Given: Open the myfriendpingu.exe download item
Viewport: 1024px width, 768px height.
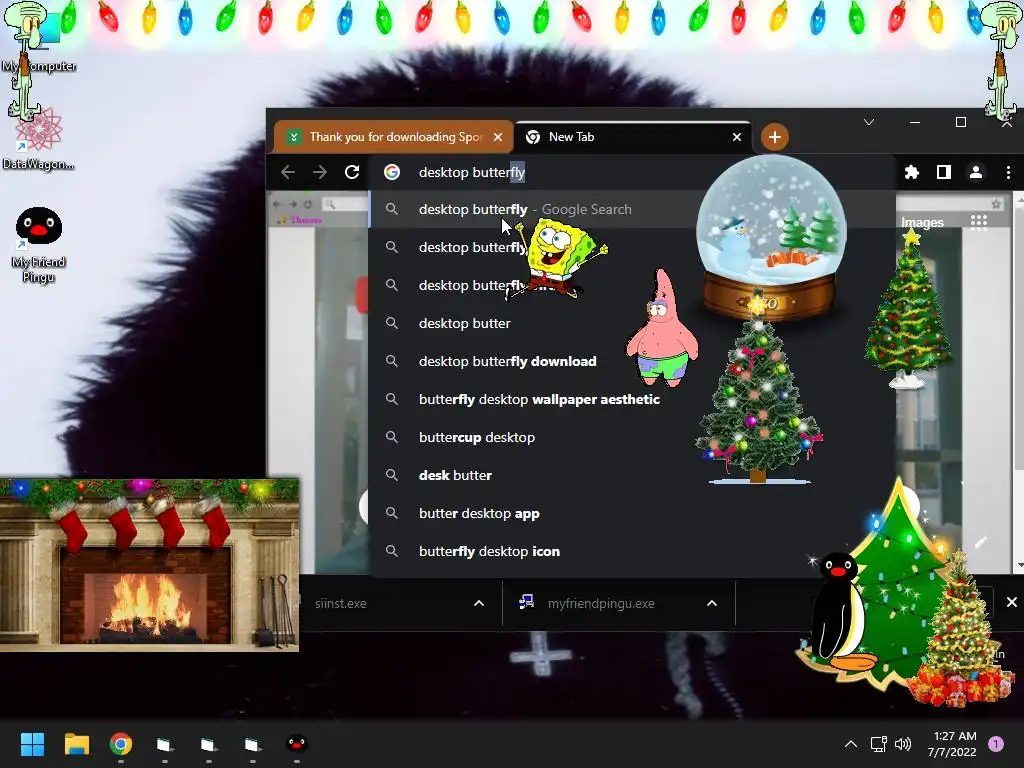Looking at the screenshot, I should (x=601, y=603).
